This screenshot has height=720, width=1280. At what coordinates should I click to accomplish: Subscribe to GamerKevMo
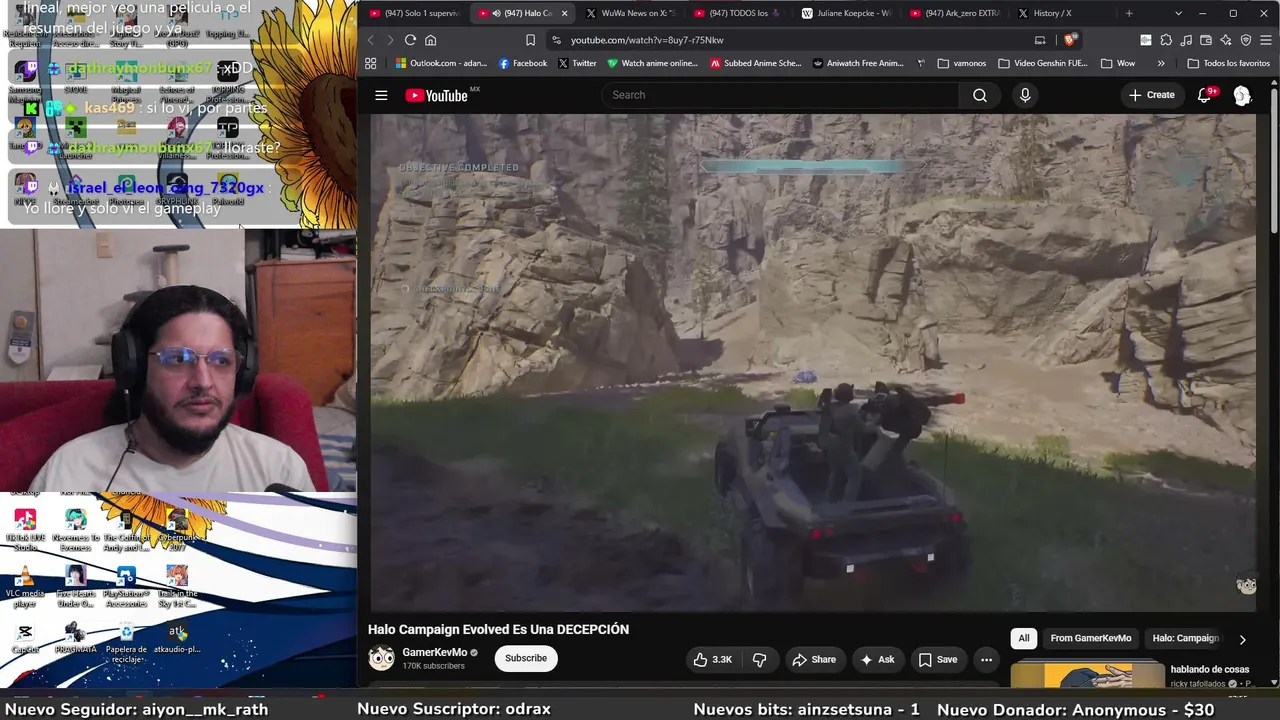tap(525, 659)
